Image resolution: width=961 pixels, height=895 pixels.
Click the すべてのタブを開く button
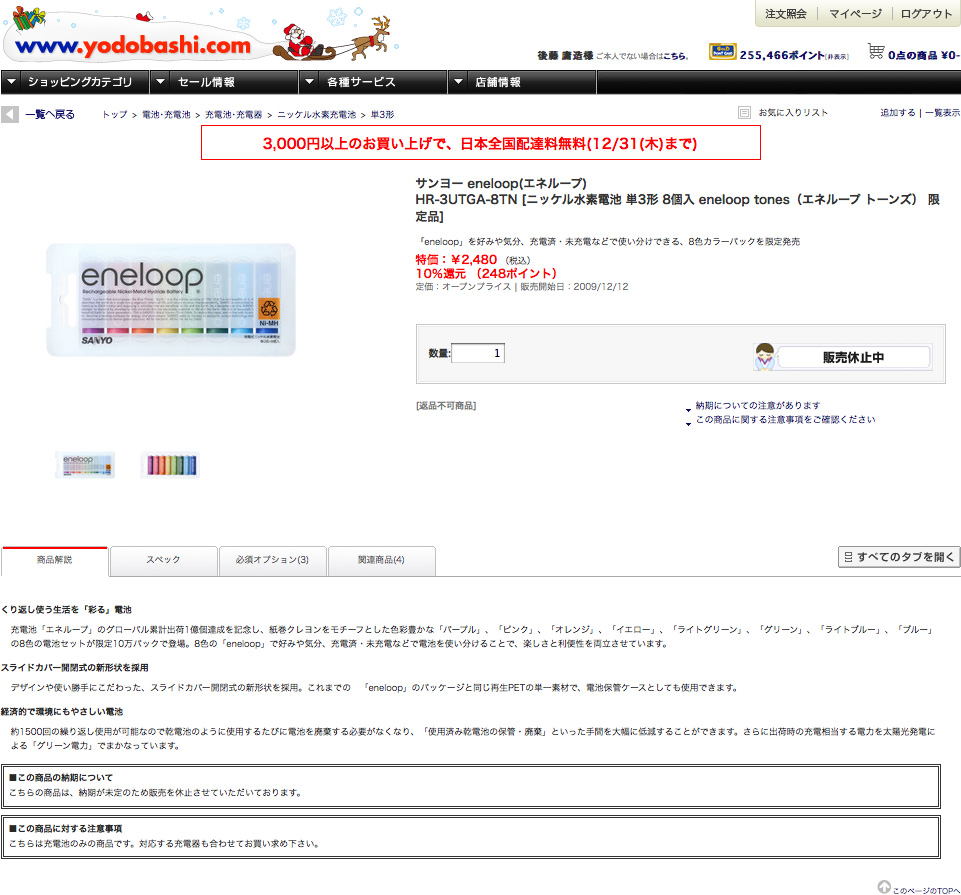(898, 557)
